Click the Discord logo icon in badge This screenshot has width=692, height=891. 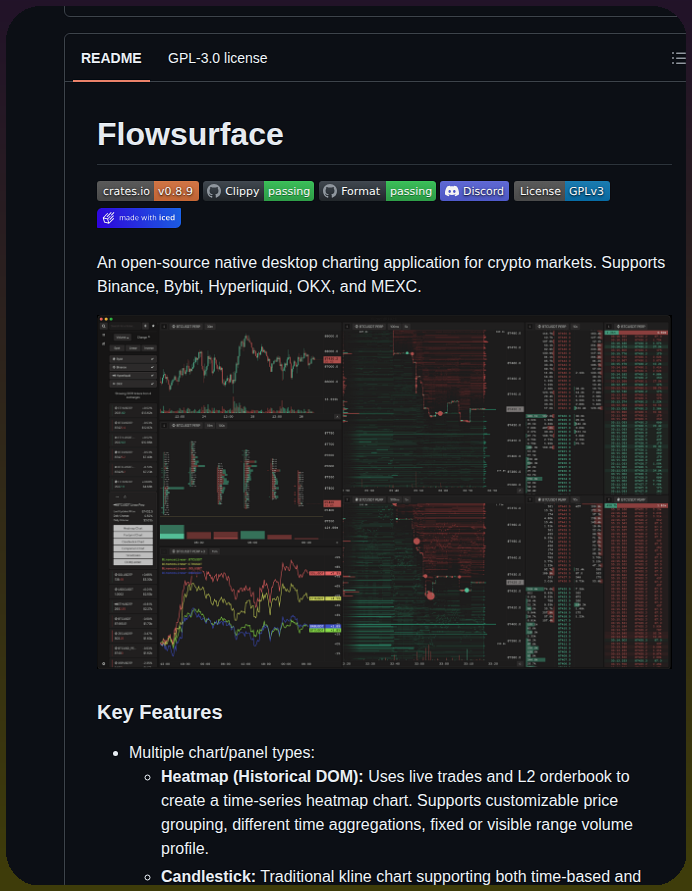point(452,191)
